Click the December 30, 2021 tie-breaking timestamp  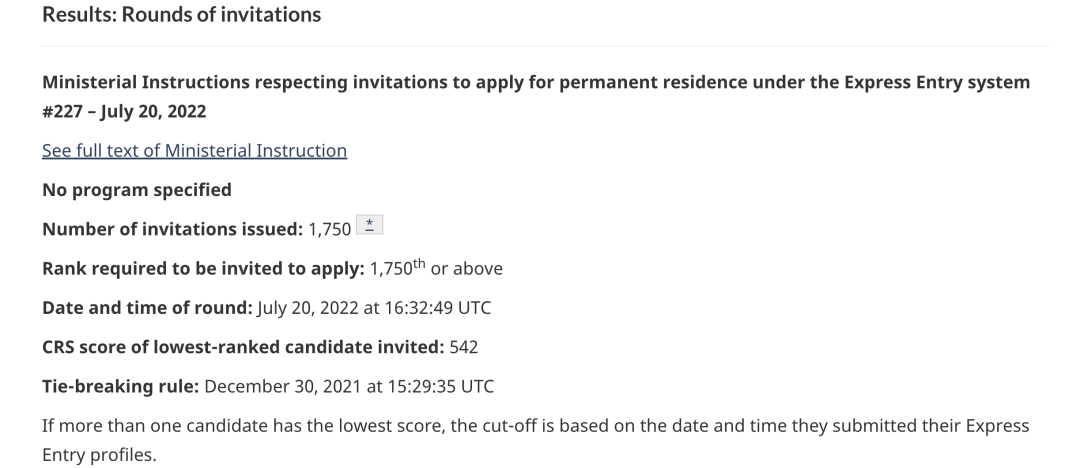[349, 386]
